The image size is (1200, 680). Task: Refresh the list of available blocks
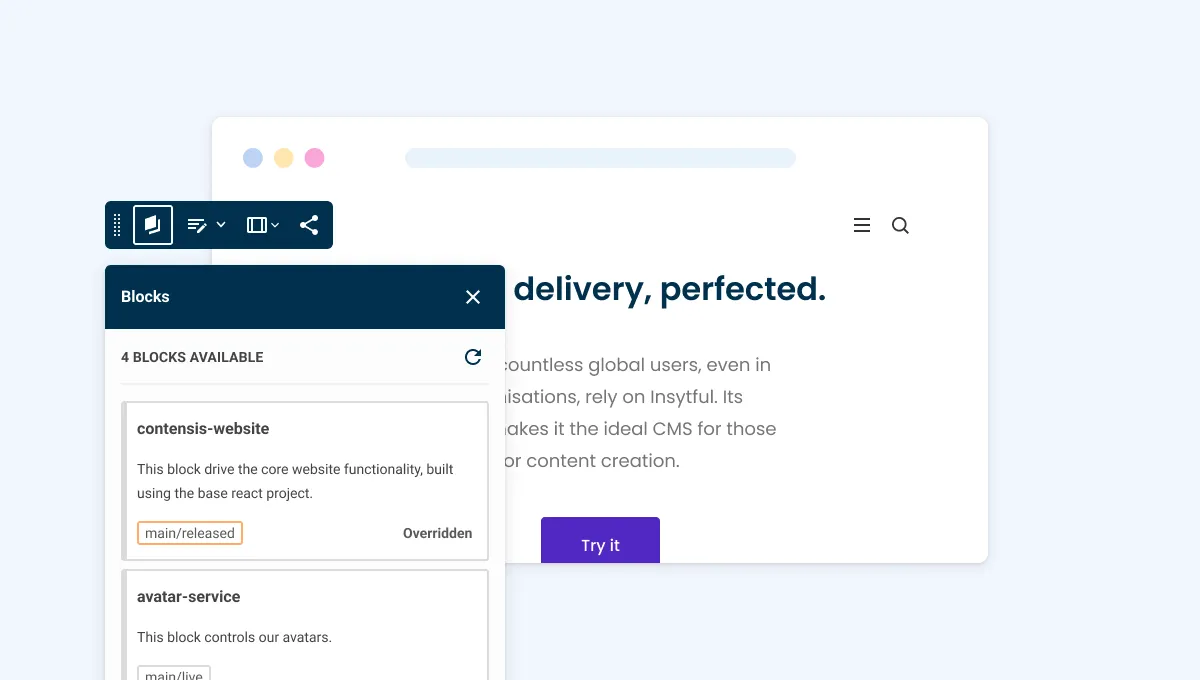472,357
